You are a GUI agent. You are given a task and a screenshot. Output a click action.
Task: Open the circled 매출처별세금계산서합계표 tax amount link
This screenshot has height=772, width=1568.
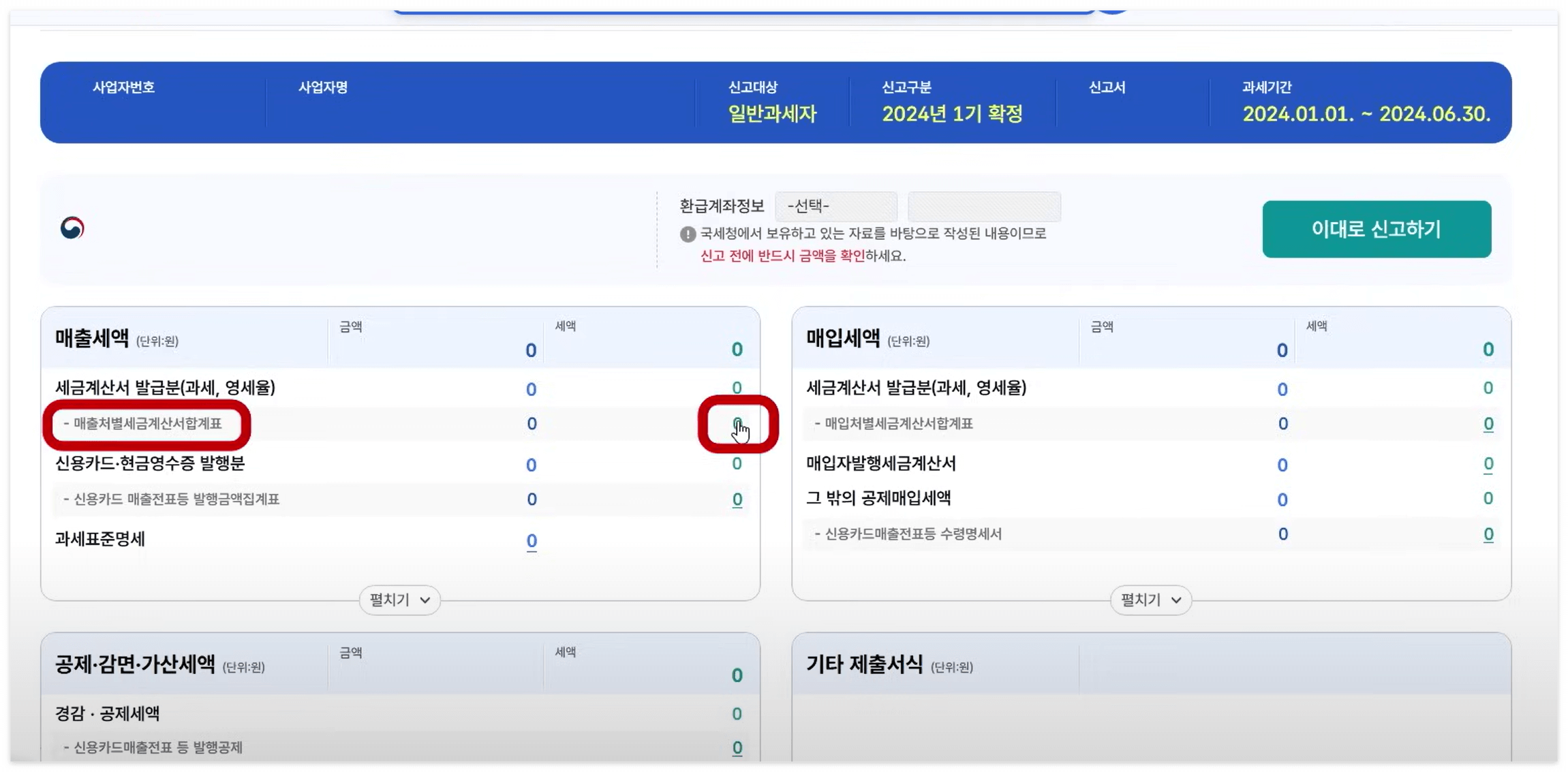[737, 422]
